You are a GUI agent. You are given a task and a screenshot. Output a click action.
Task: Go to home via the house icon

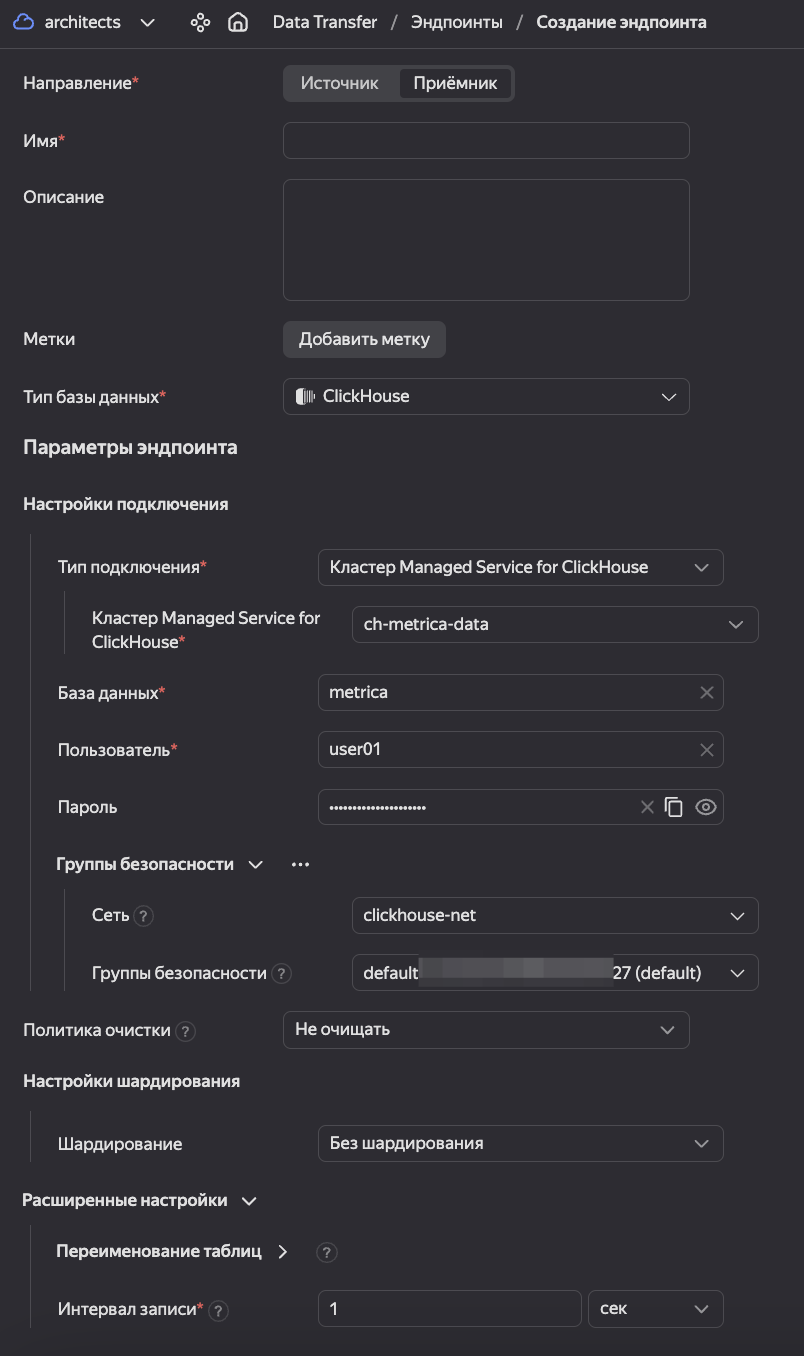(238, 22)
